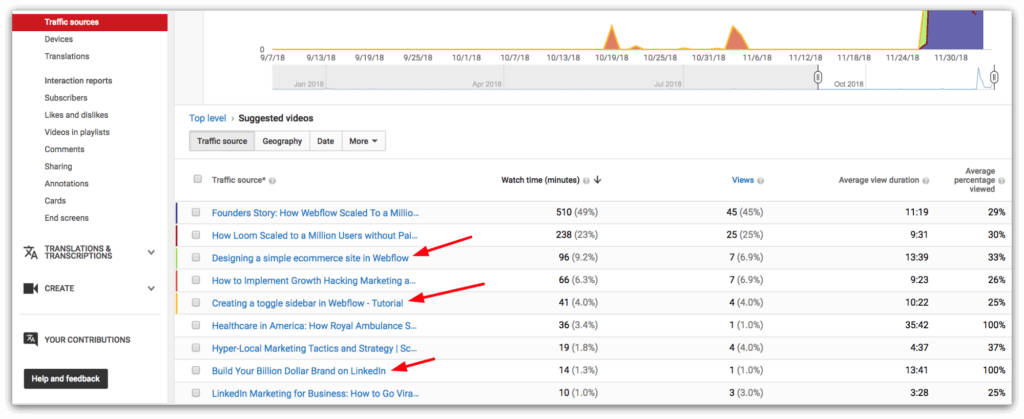Image resolution: width=1024 pixels, height=419 pixels.
Task: Open LinkedIn Marketing for Business link
Action: [315, 394]
